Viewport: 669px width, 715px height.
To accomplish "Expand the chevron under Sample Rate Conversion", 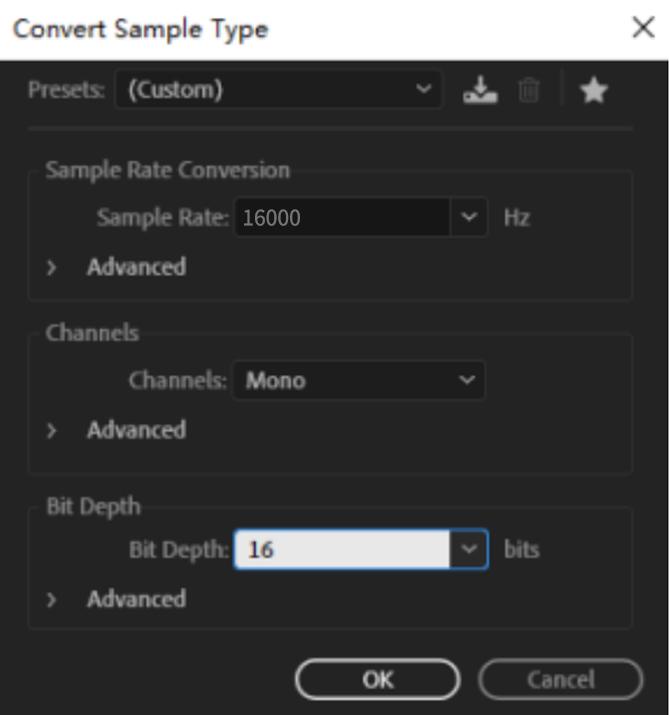I will click(x=53, y=268).
